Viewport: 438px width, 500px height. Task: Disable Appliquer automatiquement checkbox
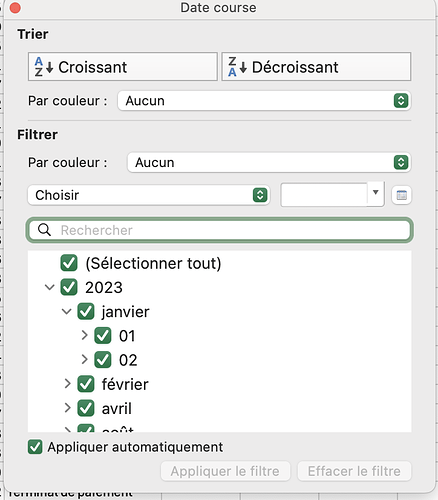coord(35,447)
